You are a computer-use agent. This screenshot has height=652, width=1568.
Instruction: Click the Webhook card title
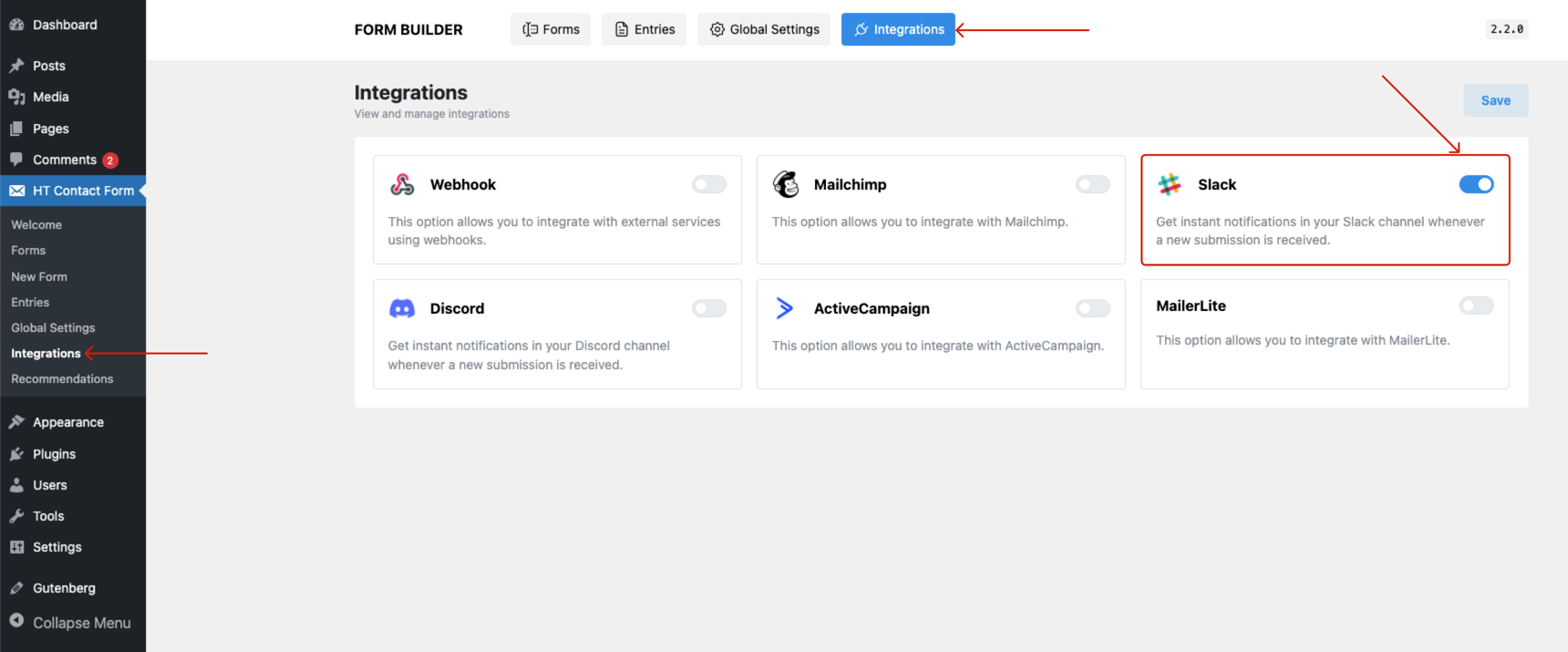[x=463, y=184]
